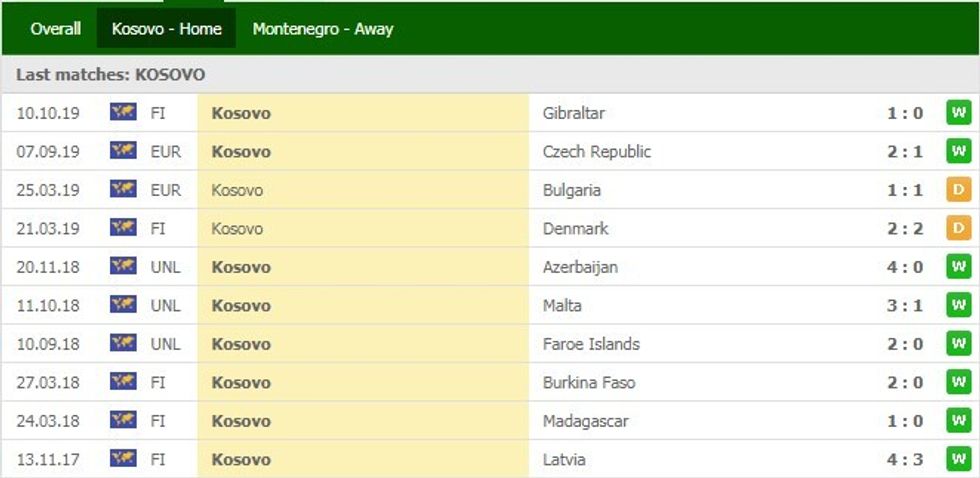This screenshot has width=980, height=478.
Task: Click the flag icon for the Czech Republic match
Action: tap(123, 151)
